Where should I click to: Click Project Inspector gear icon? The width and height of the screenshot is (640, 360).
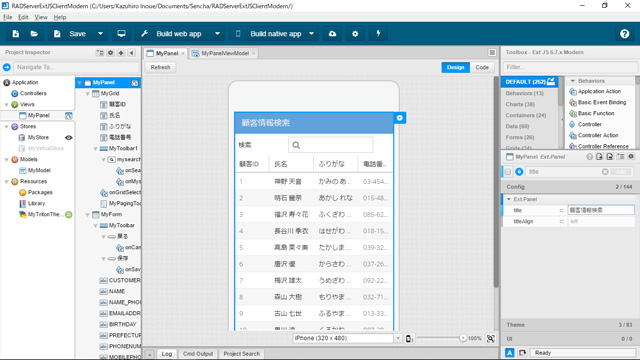coord(111,53)
